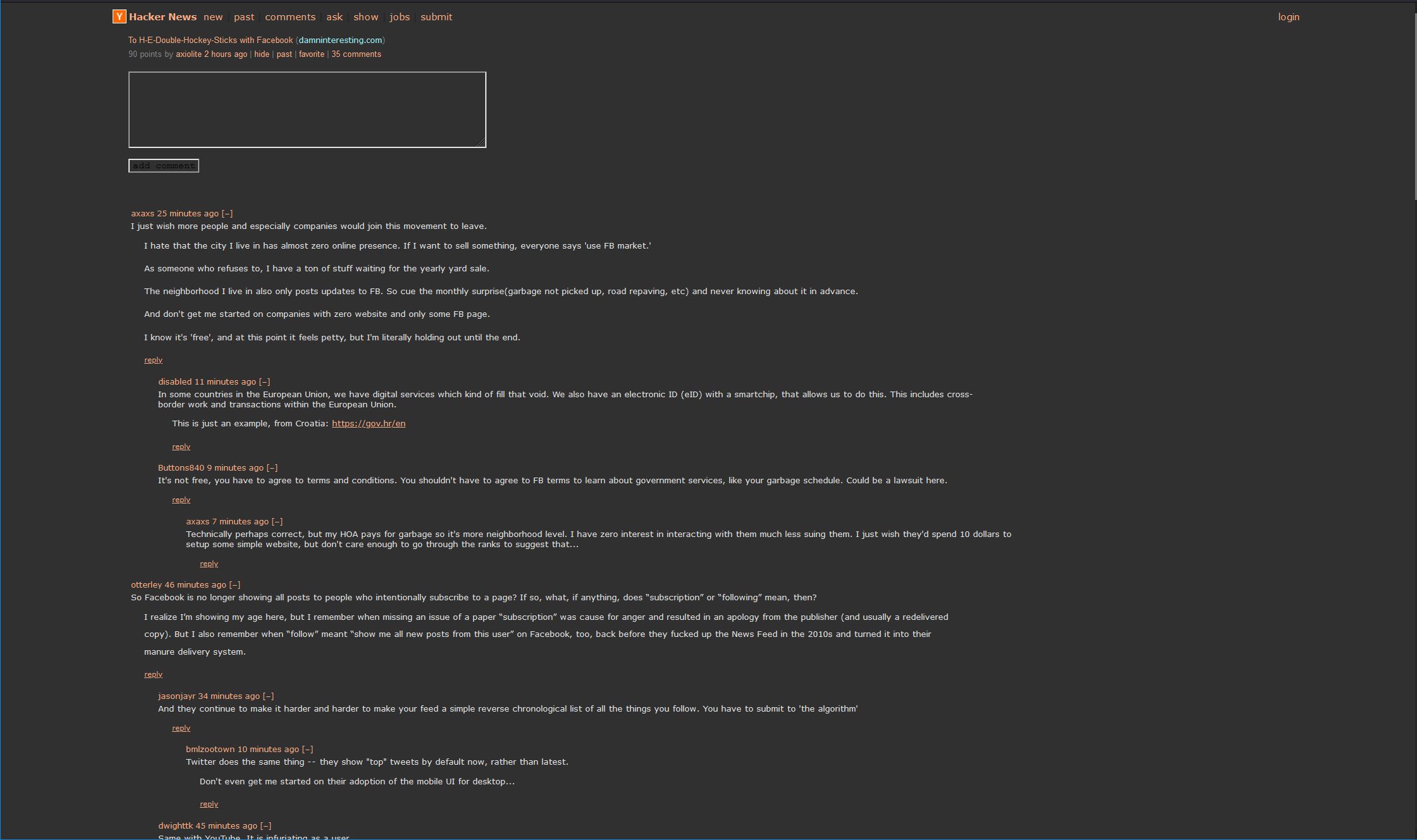Expand axaxs comment thread collapse toggle
Image resolution: width=1417 pixels, height=840 pixels.
coord(227,213)
